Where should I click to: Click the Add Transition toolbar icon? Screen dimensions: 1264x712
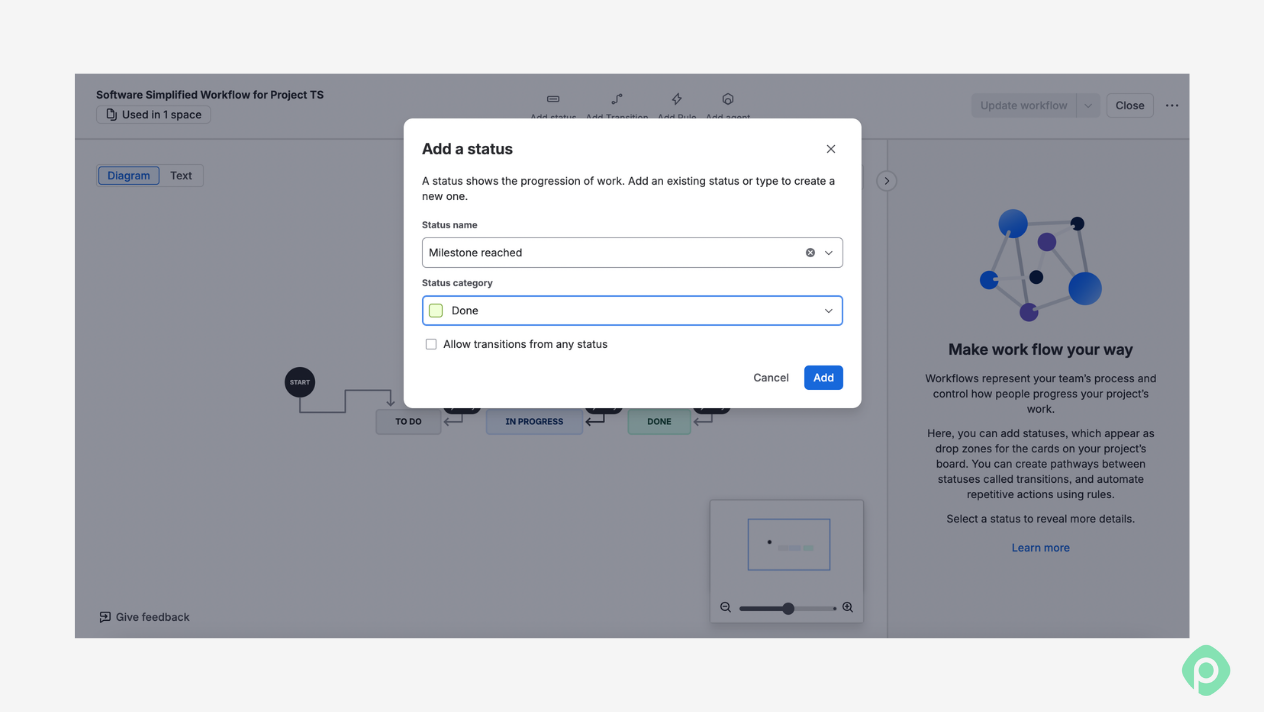pyautogui.click(x=617, y=99)
